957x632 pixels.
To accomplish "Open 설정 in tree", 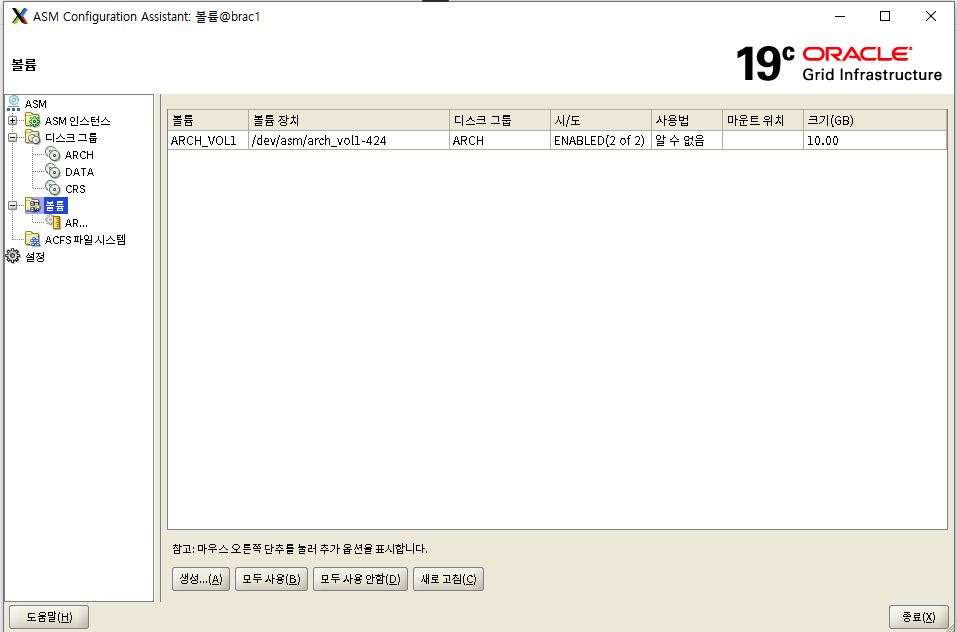I will coord(35,257).
